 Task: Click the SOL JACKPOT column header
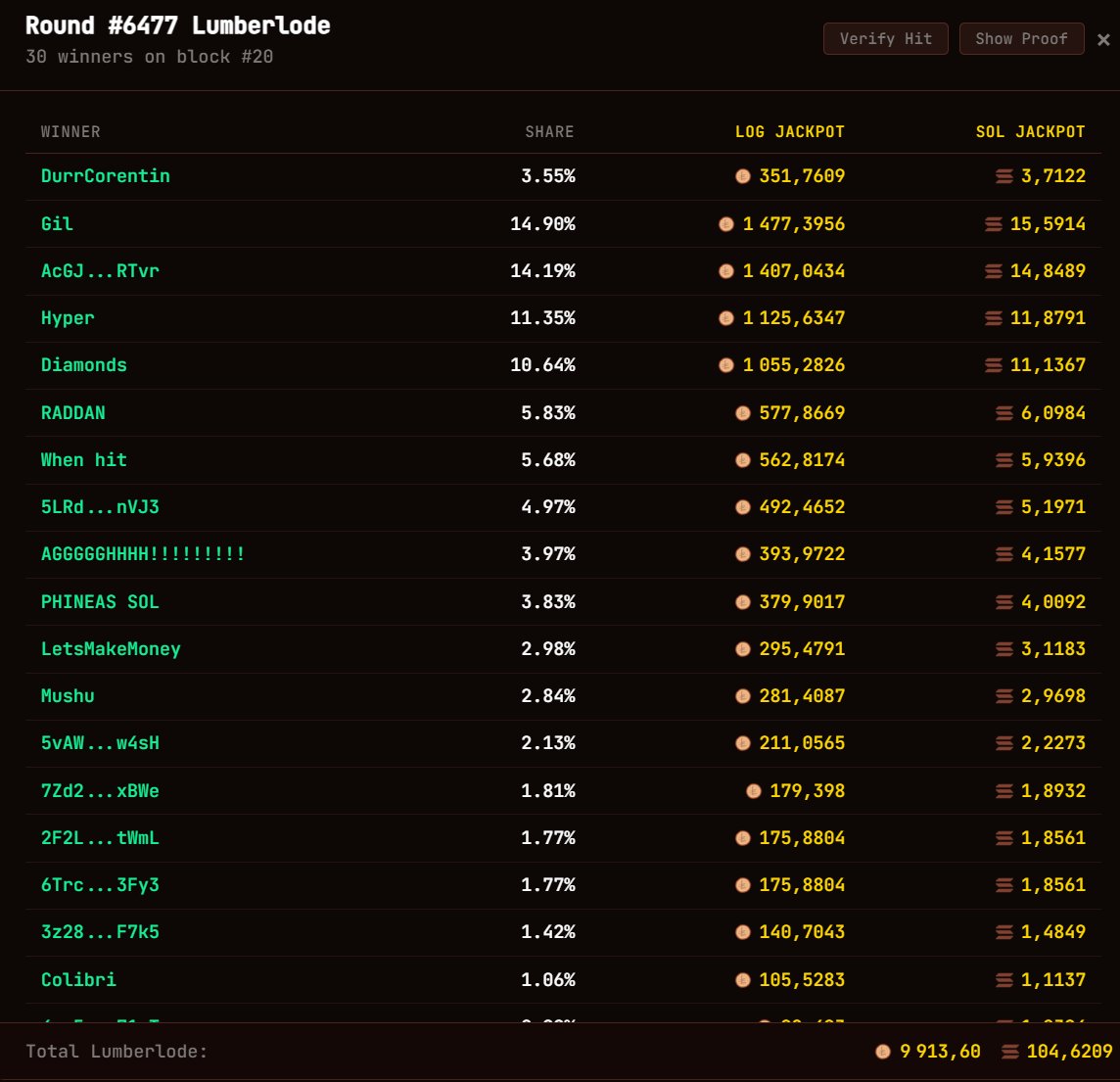(x=1031, y=131)
